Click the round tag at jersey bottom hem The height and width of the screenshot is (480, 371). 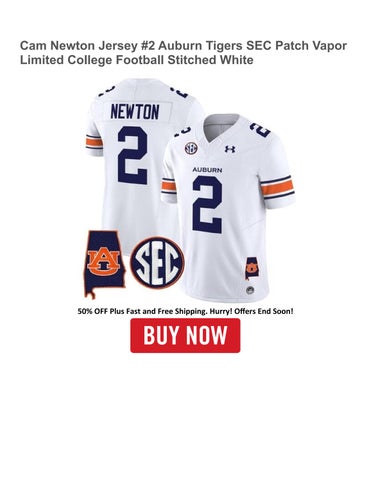click(x=250, y=290)
